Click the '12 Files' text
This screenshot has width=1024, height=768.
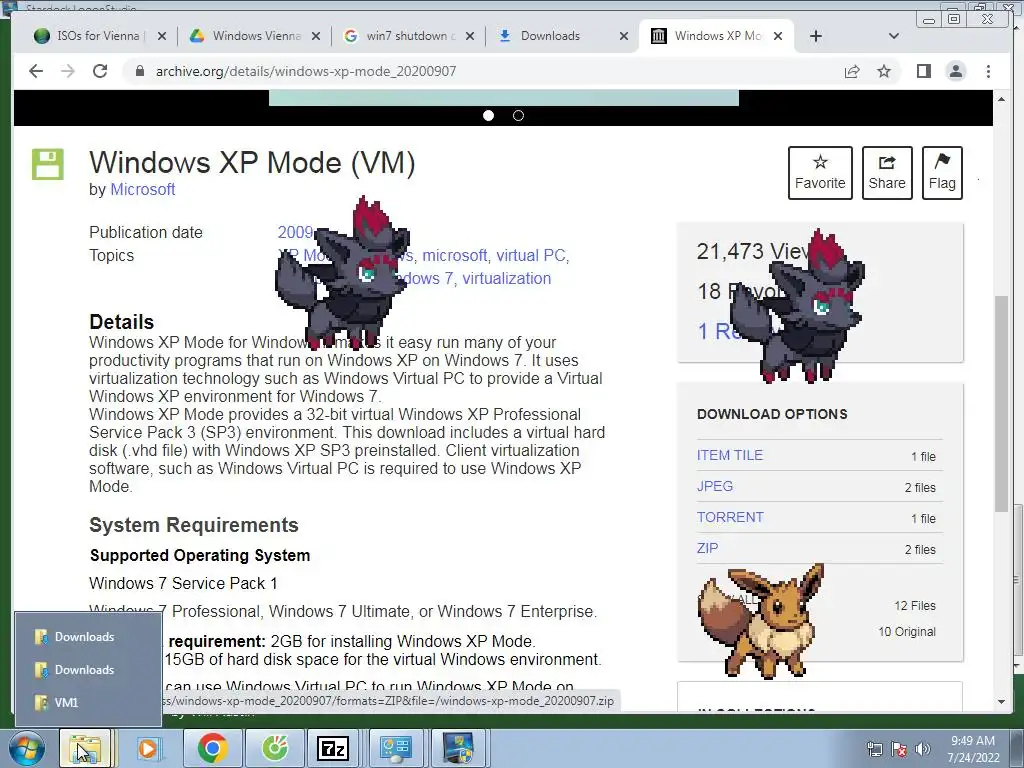point(914,605)
